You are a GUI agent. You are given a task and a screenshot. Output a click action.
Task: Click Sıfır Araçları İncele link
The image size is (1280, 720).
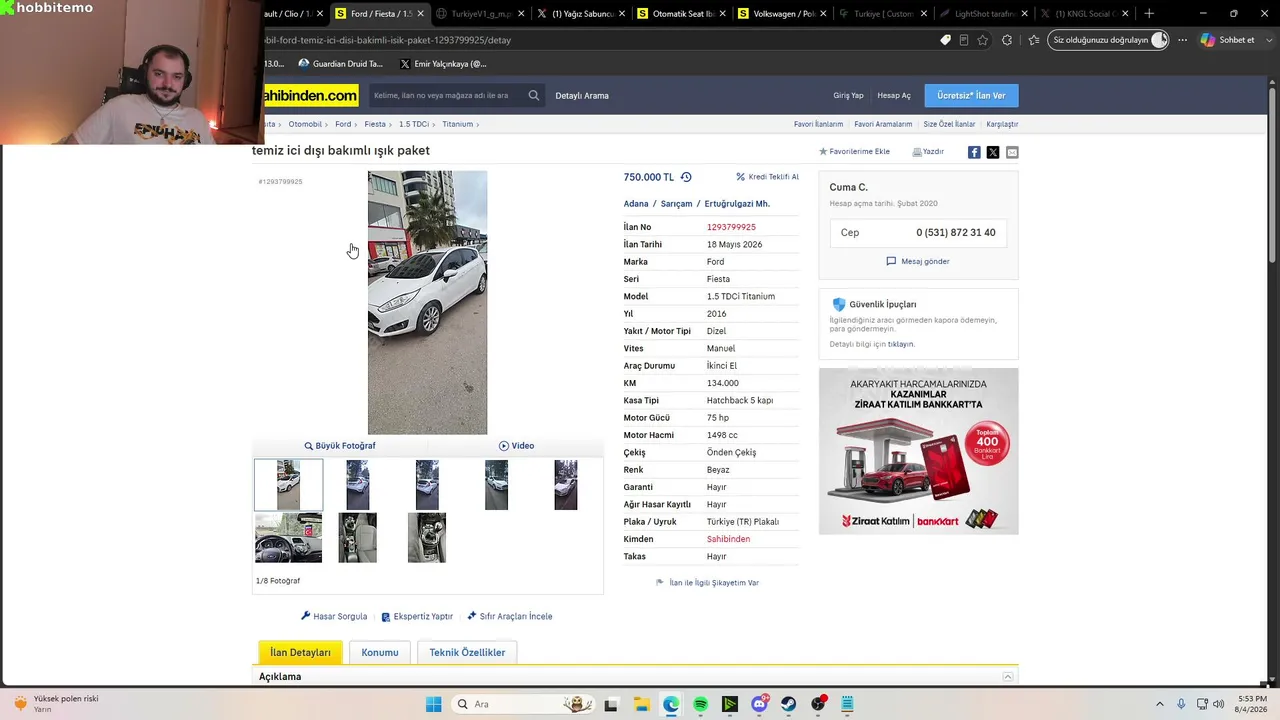tap(509, 616)
